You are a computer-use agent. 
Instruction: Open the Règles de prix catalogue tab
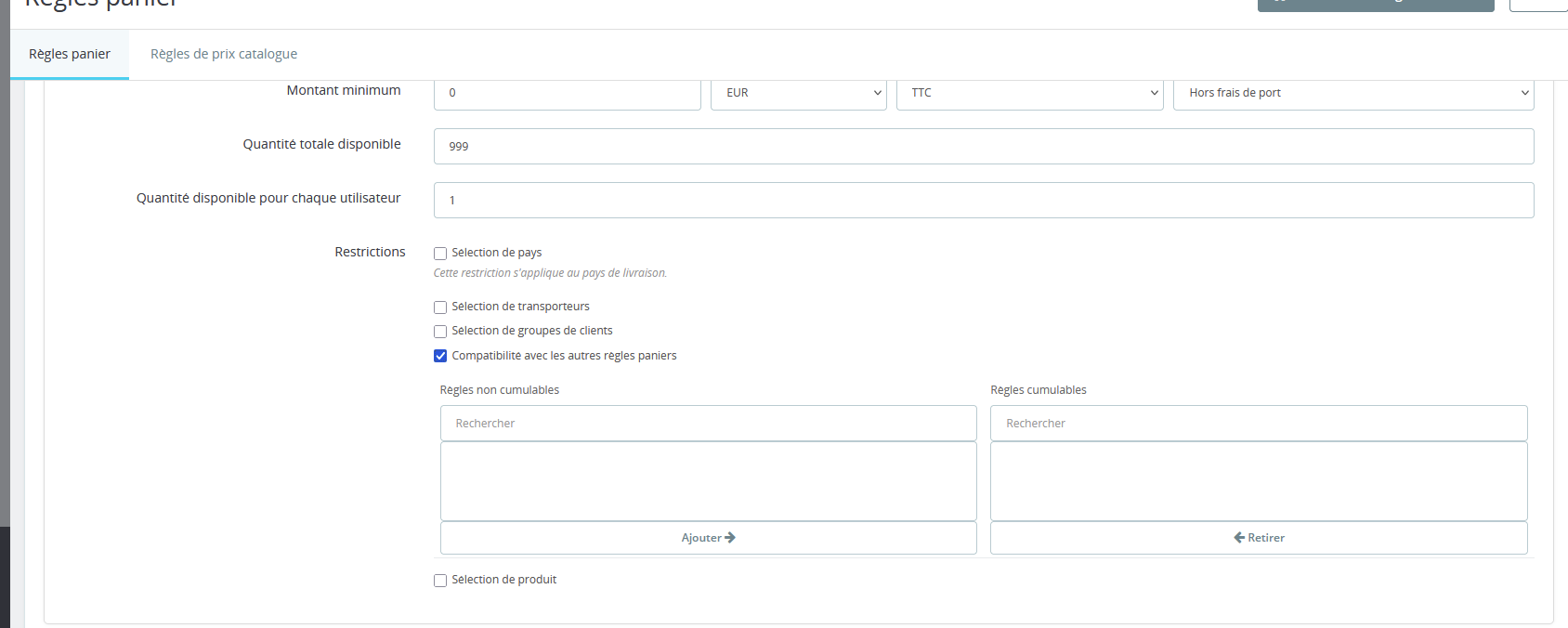pyautogui.click(x=224, y=54)
